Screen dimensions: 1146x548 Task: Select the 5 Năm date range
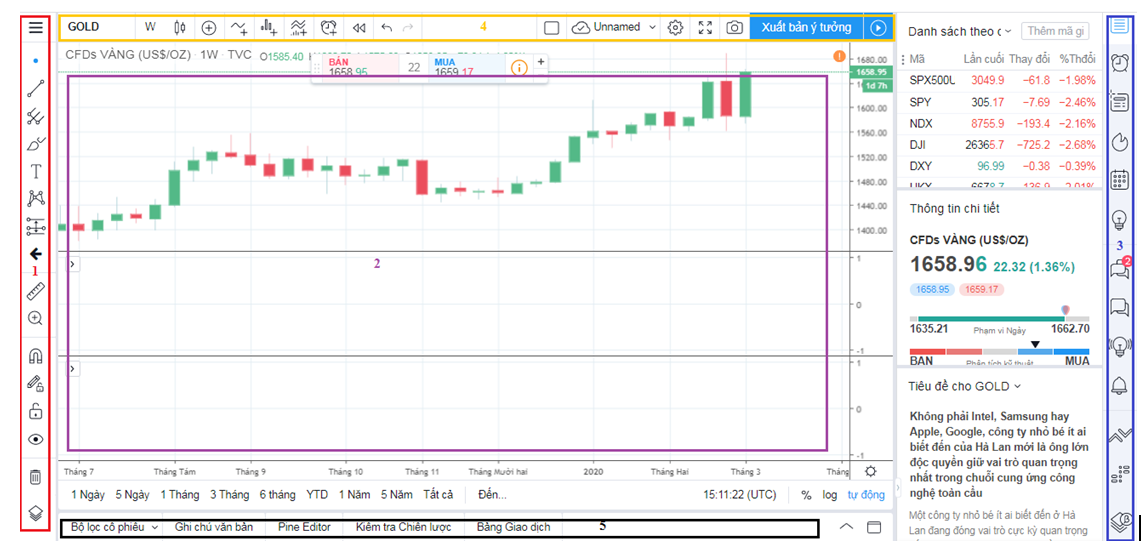click(397, 495)
